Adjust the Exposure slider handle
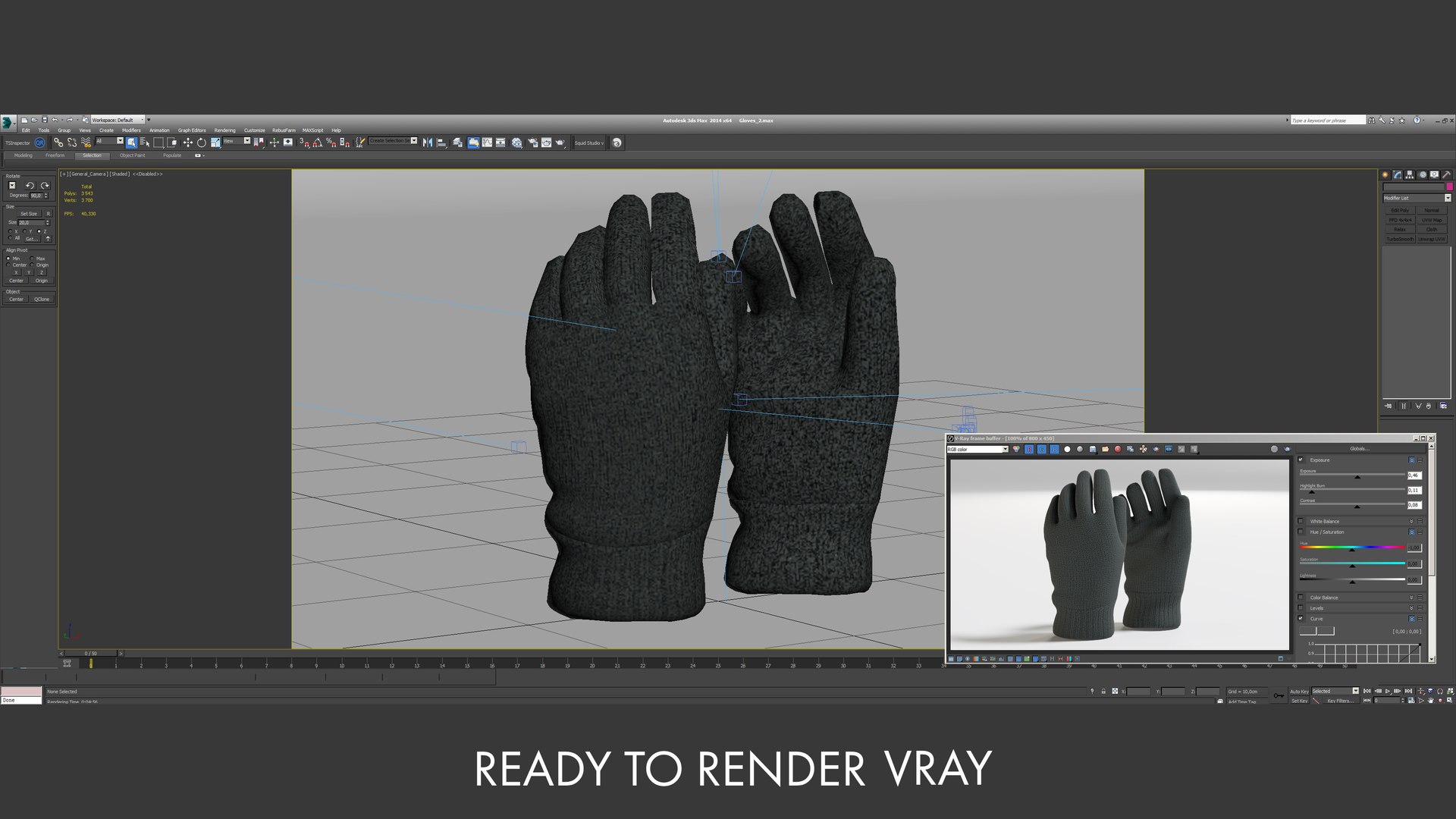The width and height of the screenshot is (1456, 819). coord(1357,477)
